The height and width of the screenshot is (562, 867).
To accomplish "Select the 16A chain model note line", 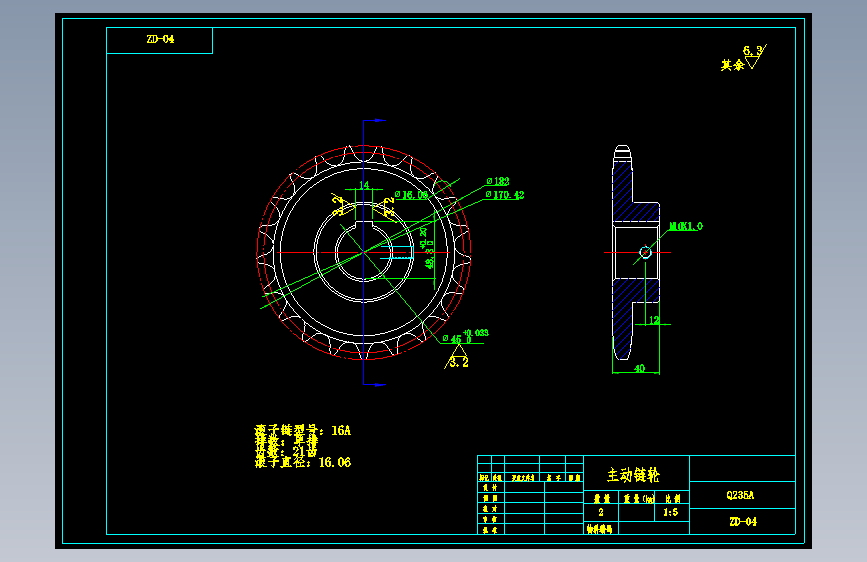I will coord(302,430).
